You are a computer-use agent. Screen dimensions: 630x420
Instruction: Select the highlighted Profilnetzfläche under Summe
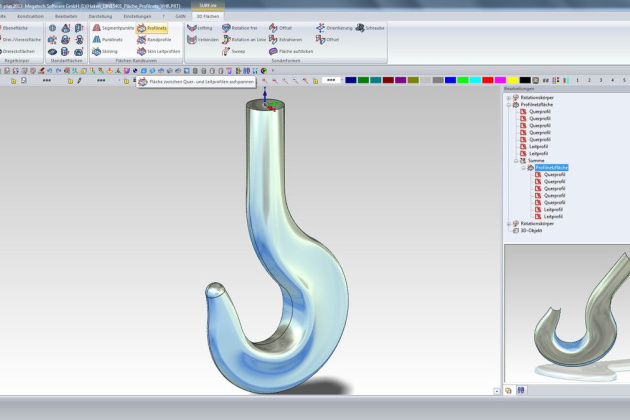pyautogui.click(x=551, y=167)
